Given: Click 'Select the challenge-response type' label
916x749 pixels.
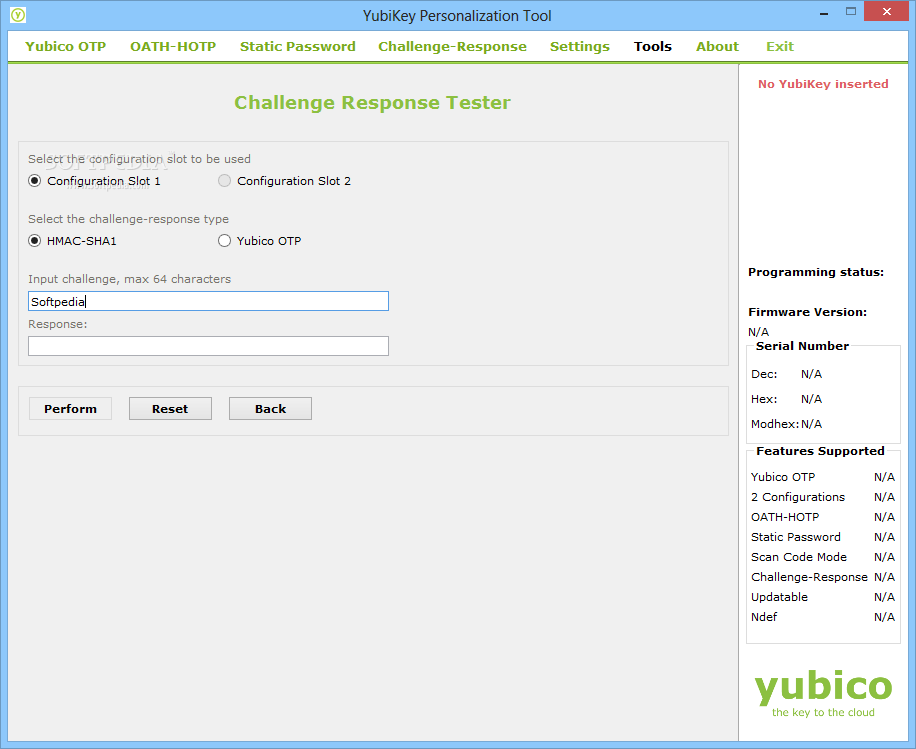Looking at the screenshot, I should point(128,219).
